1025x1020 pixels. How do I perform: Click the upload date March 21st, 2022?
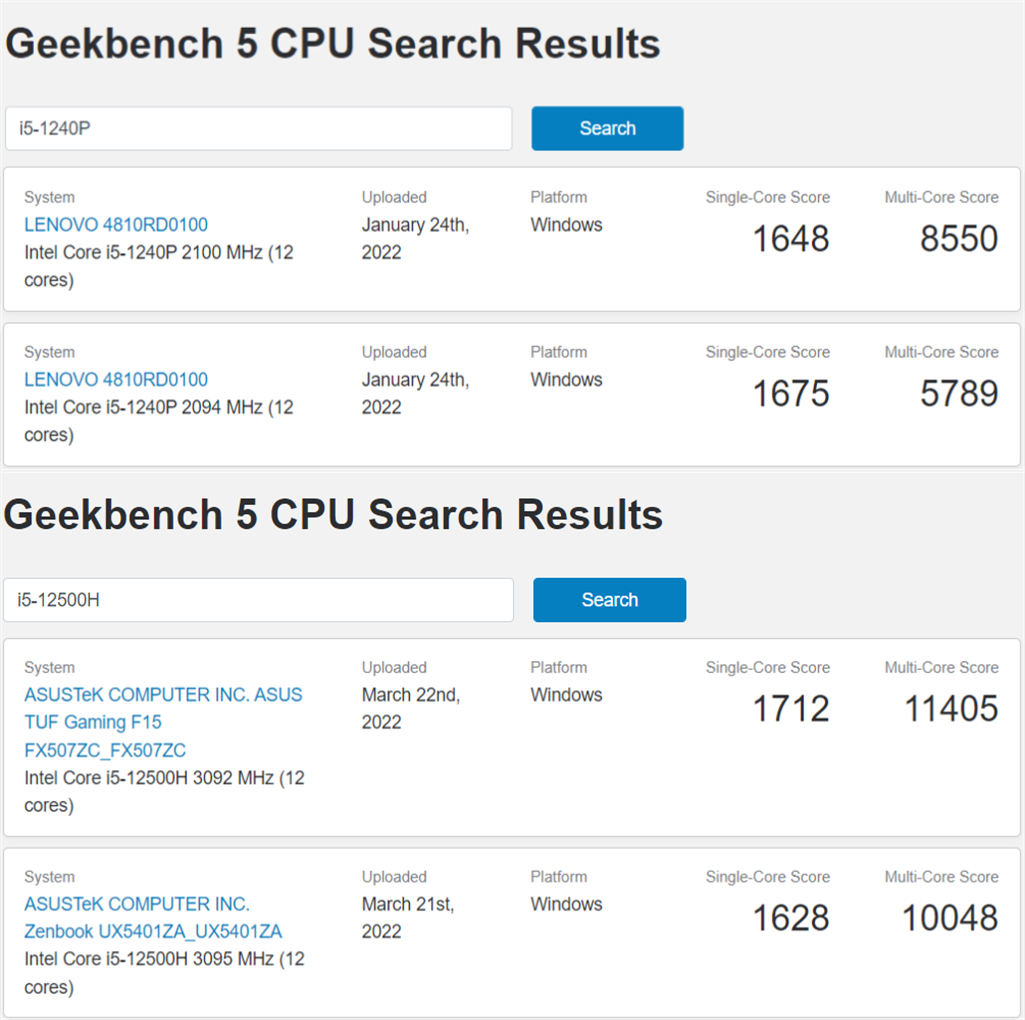coord(408,918)
